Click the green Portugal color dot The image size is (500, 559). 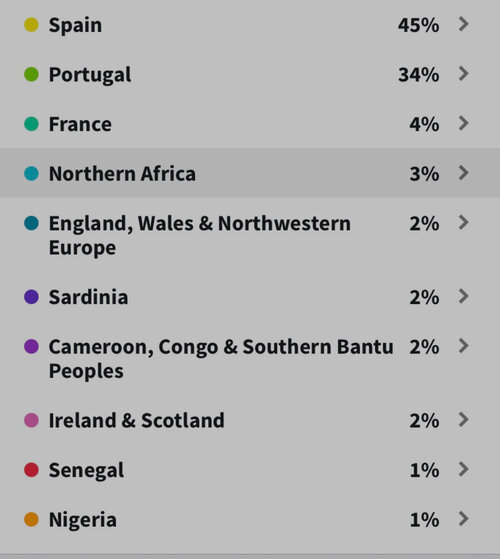pos(31,74)
